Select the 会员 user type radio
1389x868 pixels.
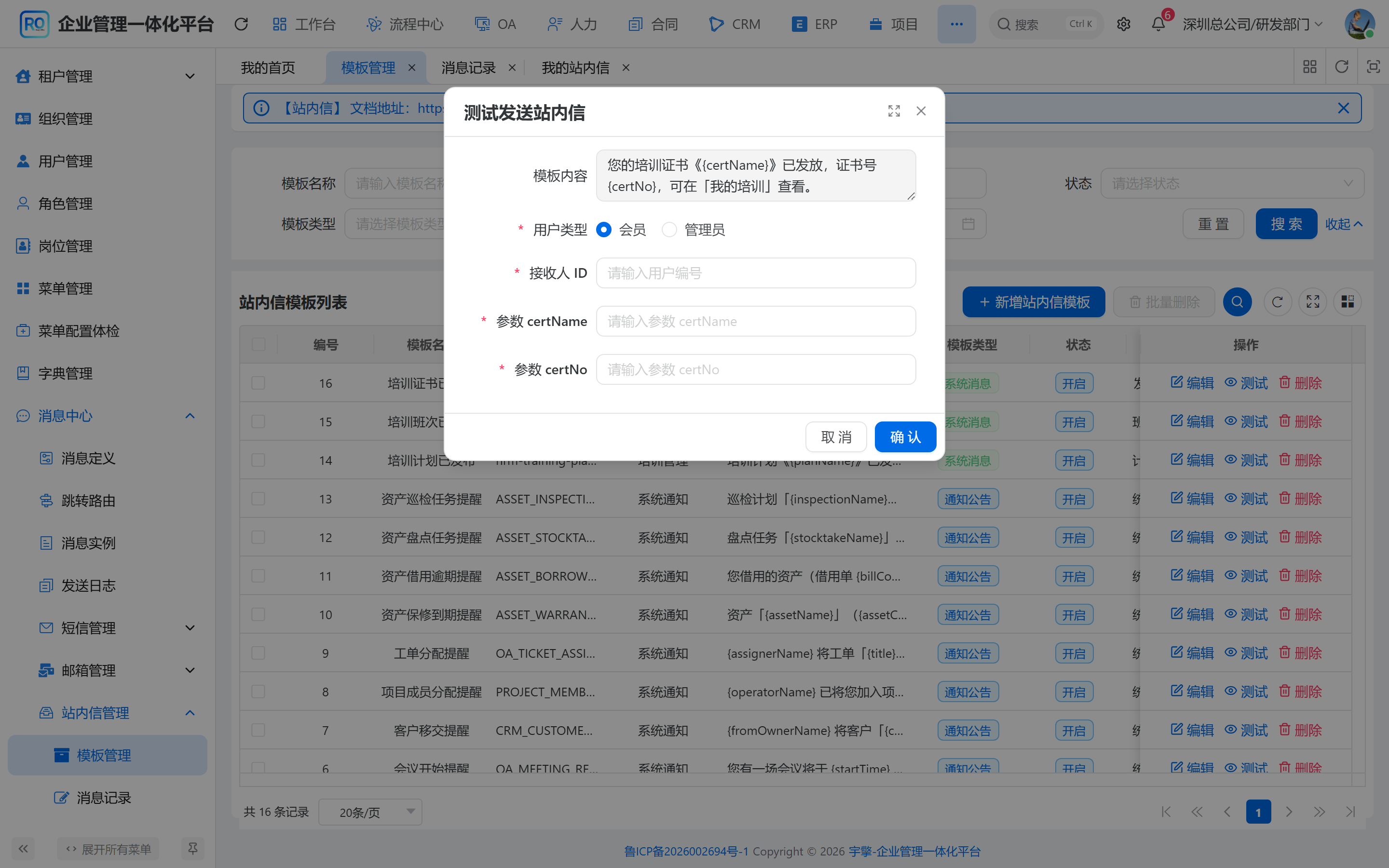pos(604,230)
